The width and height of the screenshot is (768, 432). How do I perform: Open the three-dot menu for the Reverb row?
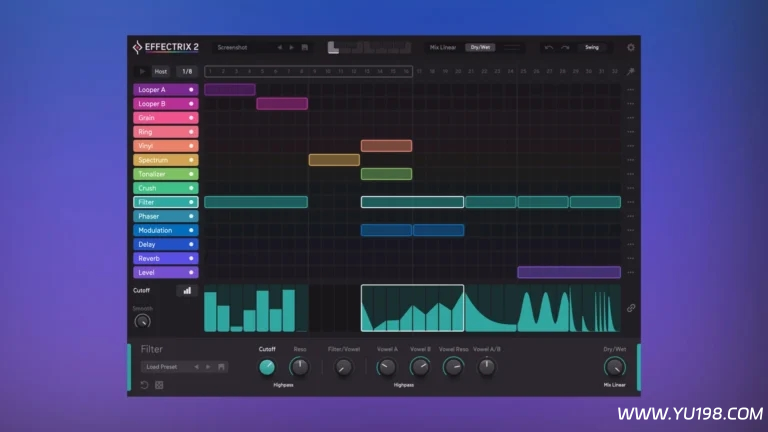point(630,259)
